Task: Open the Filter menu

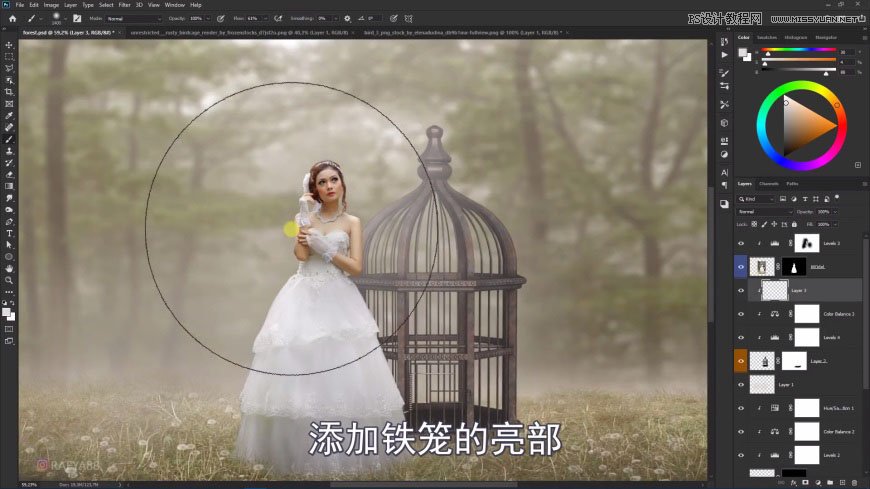Action: pyautogui.click(x=124, y=4)
